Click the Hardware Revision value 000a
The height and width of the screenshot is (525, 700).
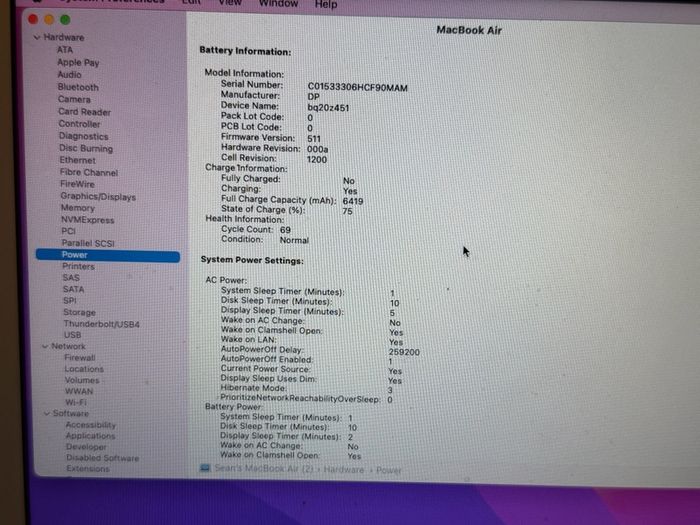tap(317, 149)
